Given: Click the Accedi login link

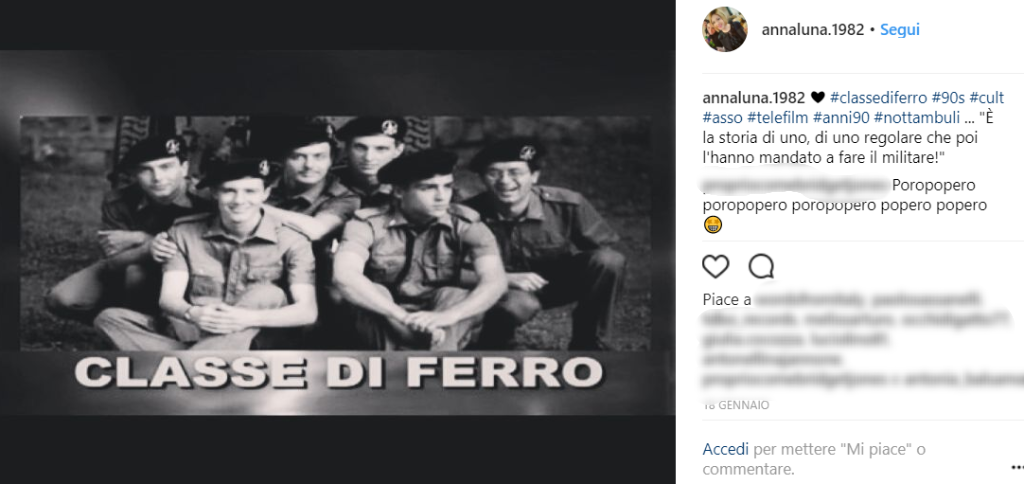Looking at the screenshot, I should pos(726,449).
